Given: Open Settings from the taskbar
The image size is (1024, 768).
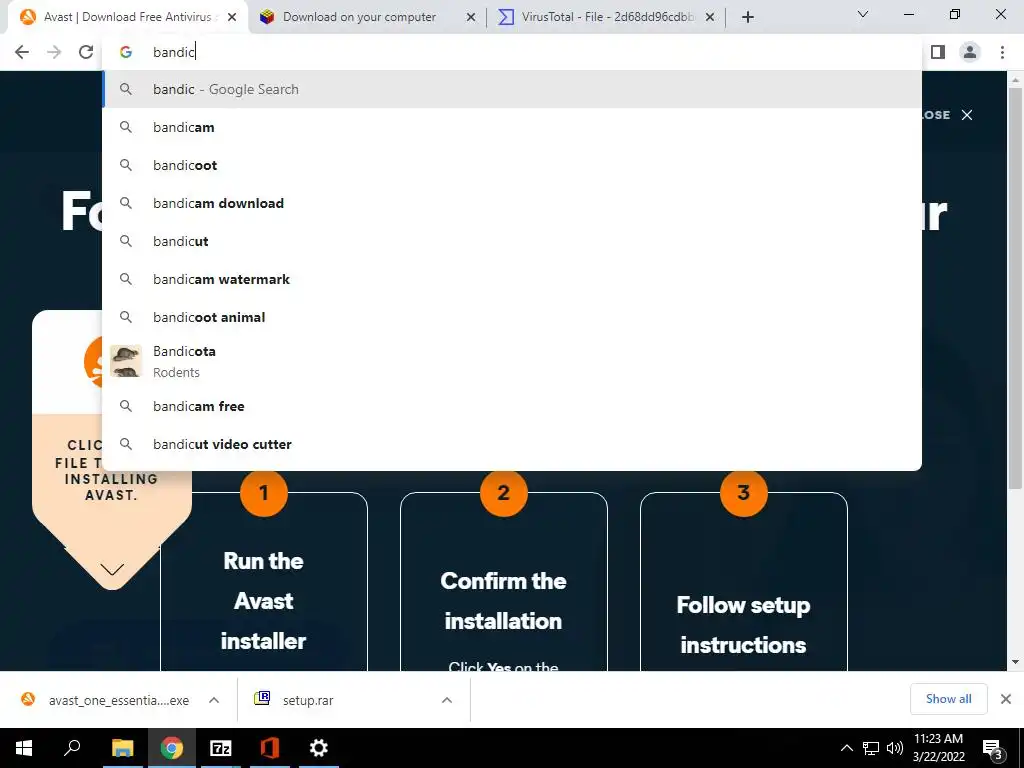Looking at the screenshot, I should tap(319, 748).
